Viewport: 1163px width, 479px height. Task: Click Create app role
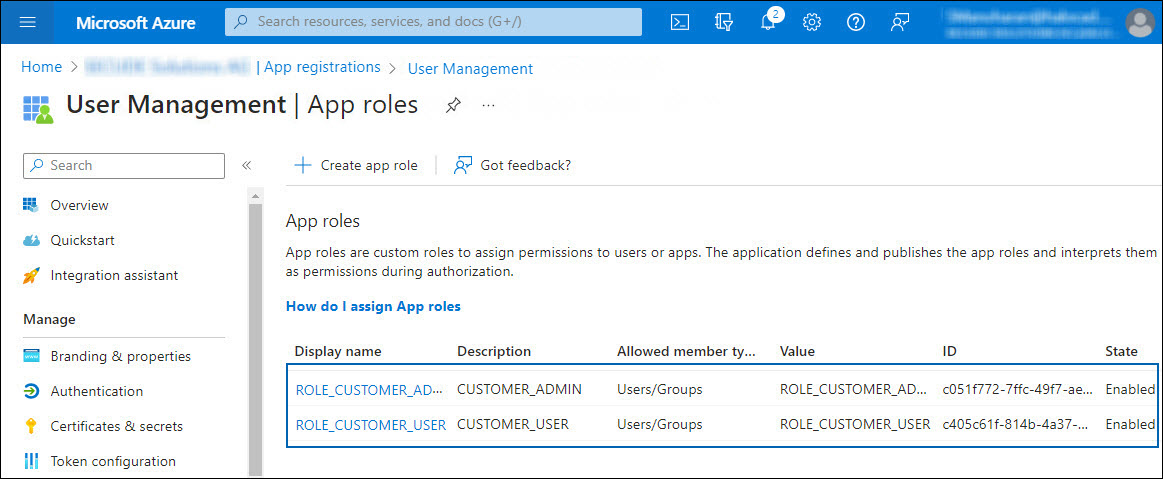pos(356,165)
